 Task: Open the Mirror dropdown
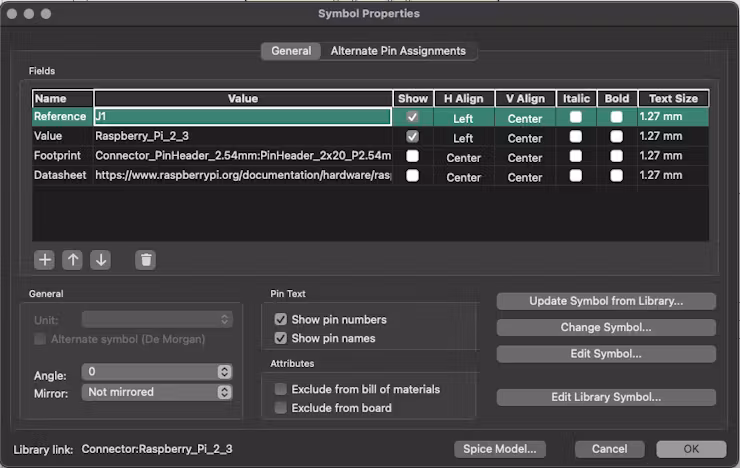158,392
